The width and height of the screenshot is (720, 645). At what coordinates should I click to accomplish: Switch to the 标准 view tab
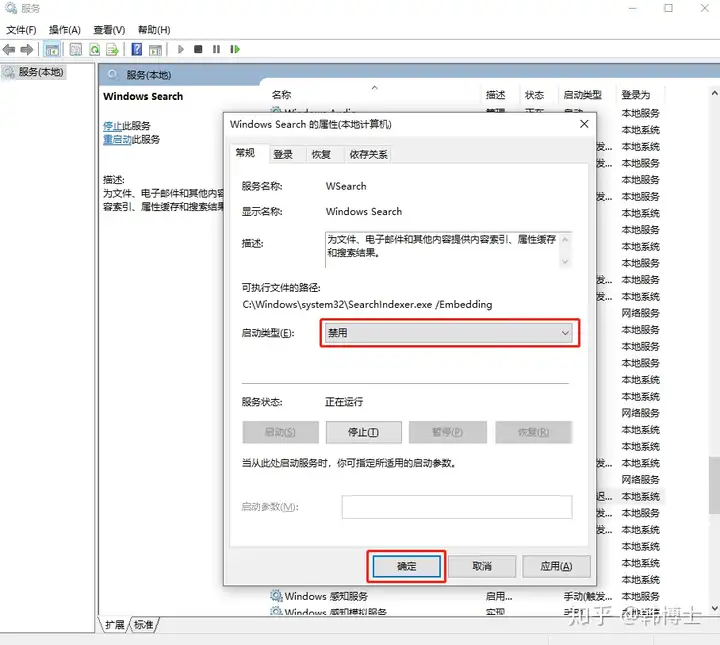(x=143, y=624)
